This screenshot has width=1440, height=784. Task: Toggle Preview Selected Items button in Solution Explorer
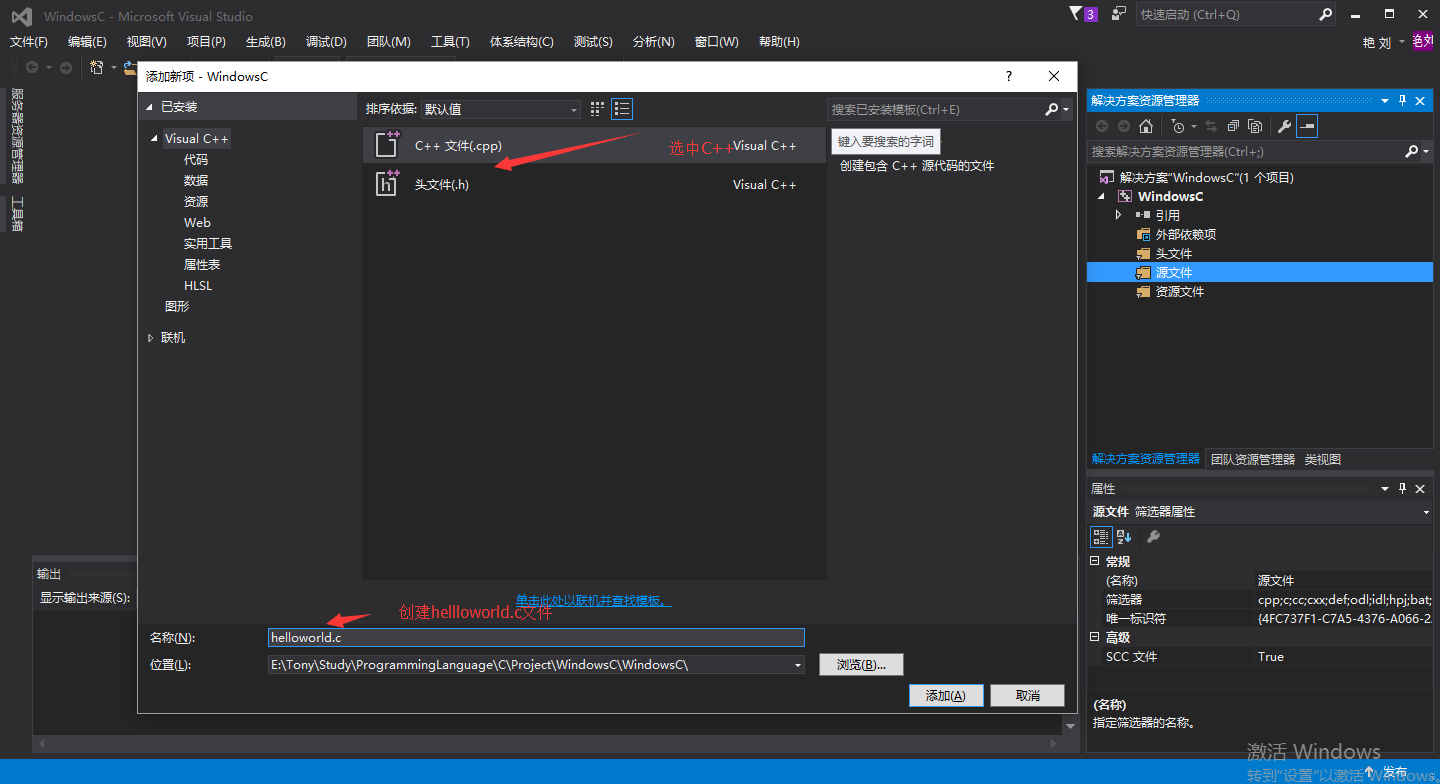tap(1307, 126)
